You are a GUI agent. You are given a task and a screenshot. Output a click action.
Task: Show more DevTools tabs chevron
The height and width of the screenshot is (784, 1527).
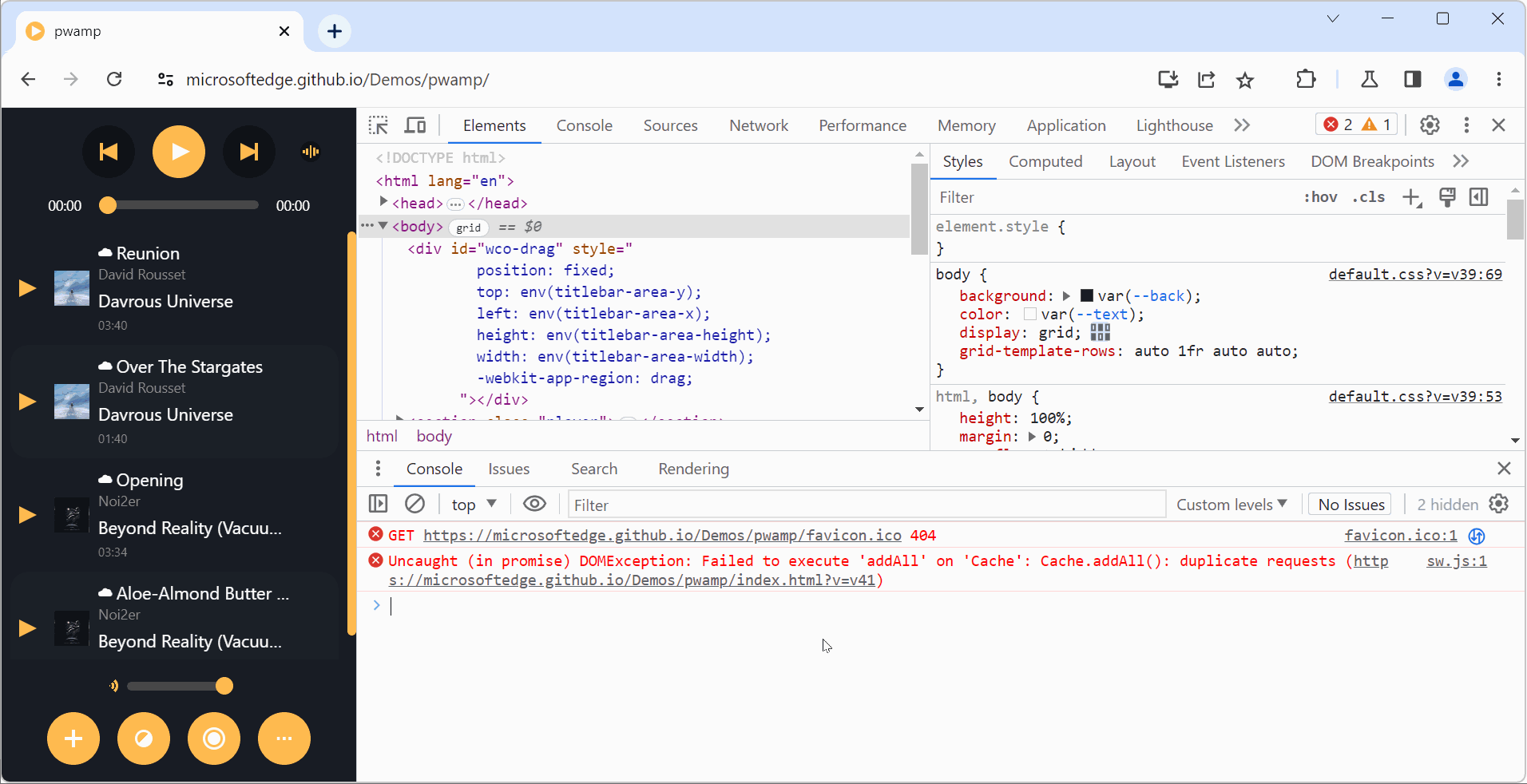point(1242,125)
